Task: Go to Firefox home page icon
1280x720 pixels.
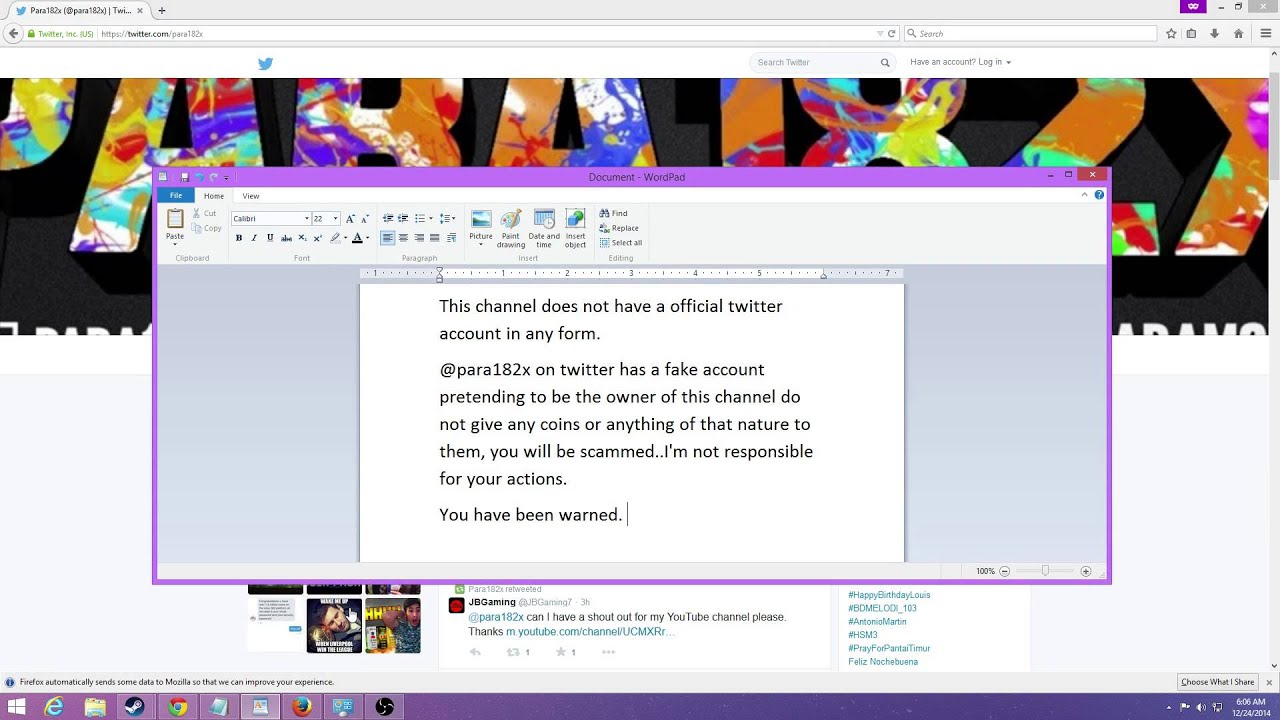Action: pos(1238,33)
